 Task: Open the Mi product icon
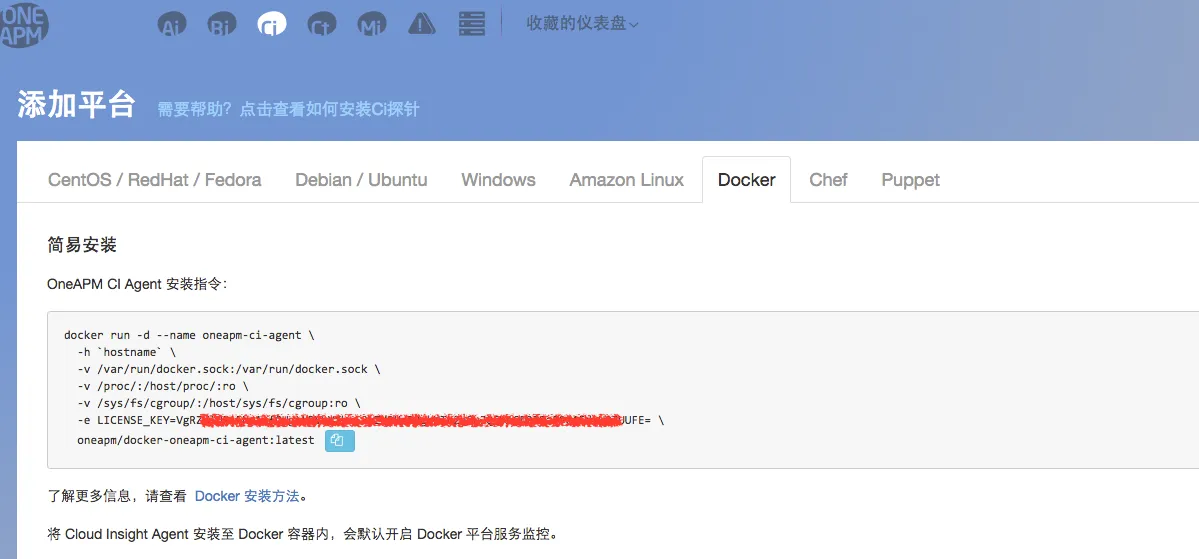click(372, 24)
